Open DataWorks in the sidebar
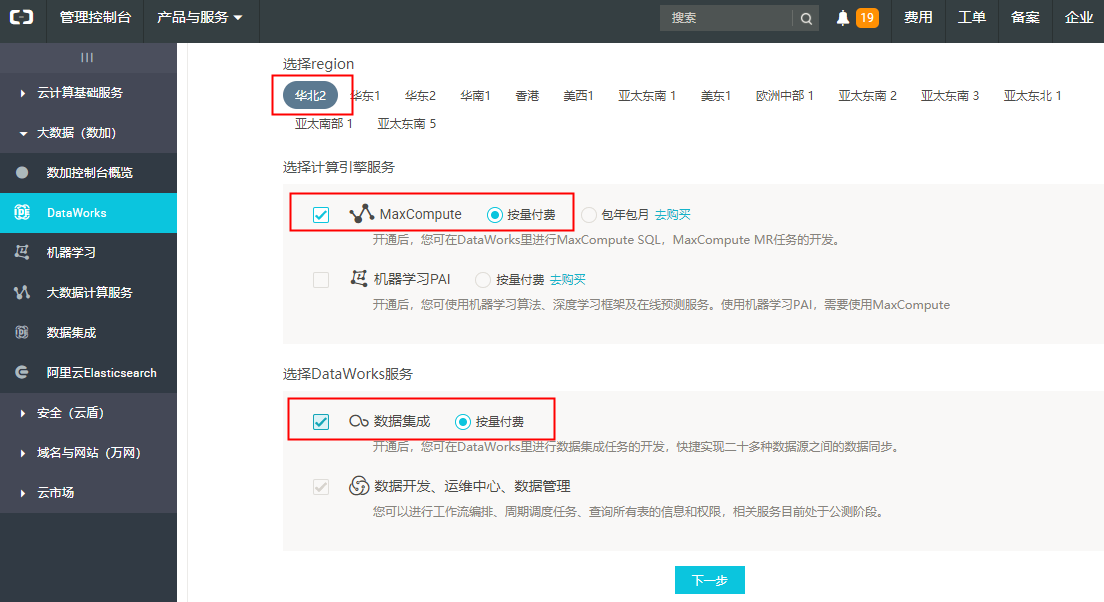 [x=89, y=213]
